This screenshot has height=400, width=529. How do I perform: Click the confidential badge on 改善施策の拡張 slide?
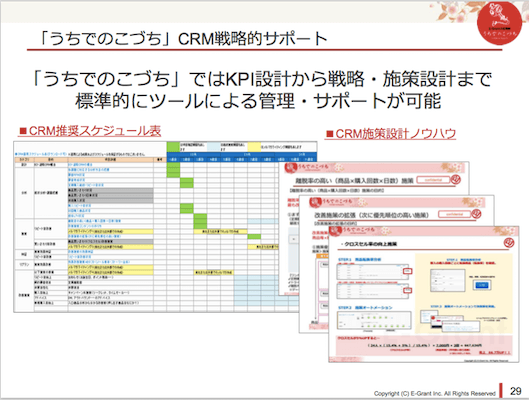coord(454,214)
